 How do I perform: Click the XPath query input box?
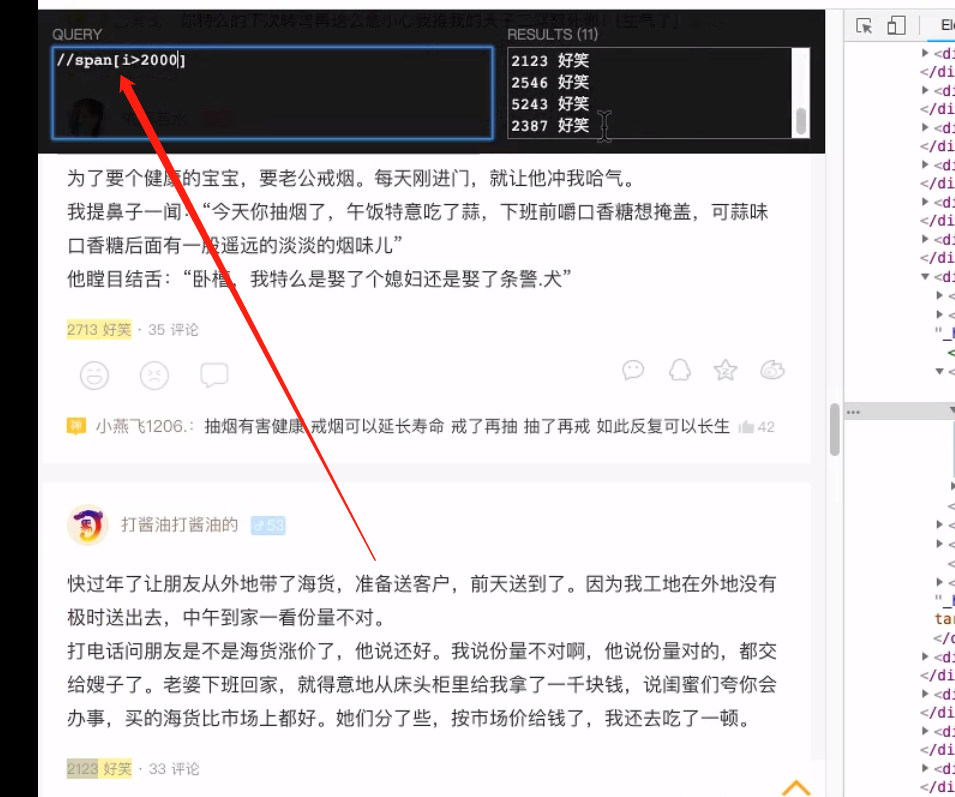coord(272,93)
